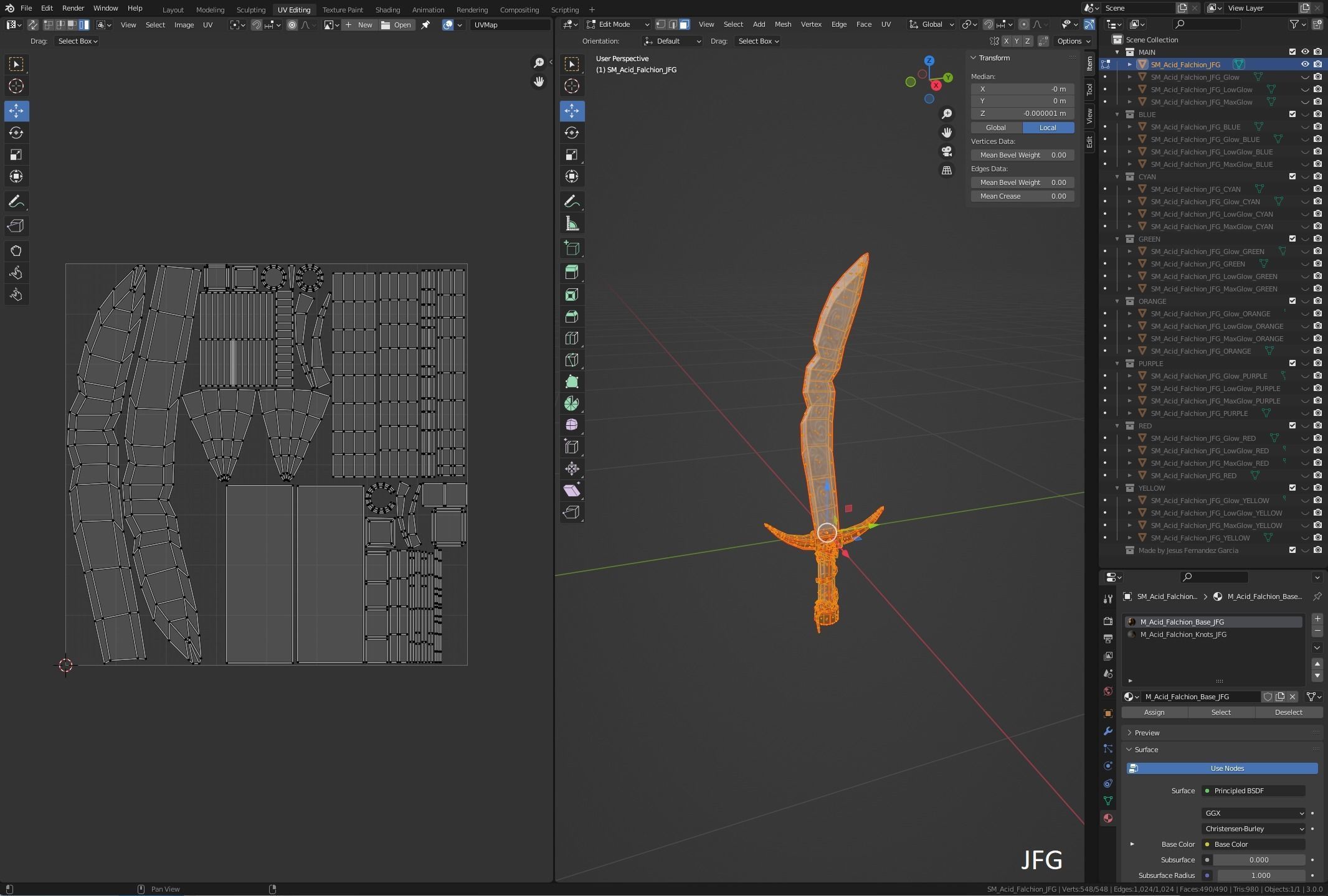This screenshot has width=1328, height=896.
Task: Expand the Preview panel
Action: tap(1147, 733)
